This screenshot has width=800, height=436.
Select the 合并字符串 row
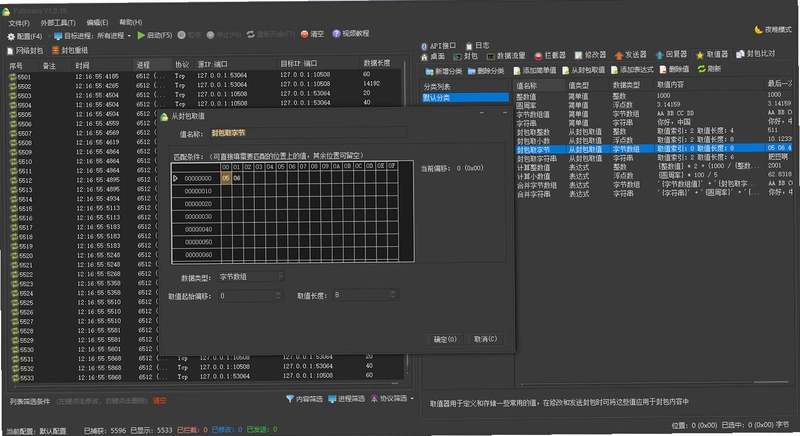[x=653, y=193]
